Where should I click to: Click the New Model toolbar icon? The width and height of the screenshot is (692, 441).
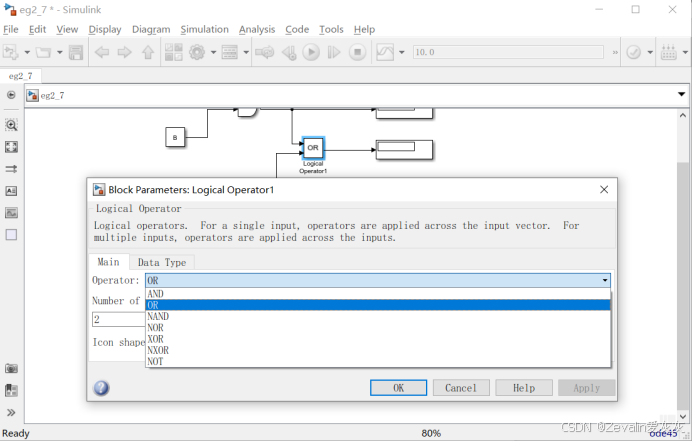pyautogui.click(x=11, y=52)
